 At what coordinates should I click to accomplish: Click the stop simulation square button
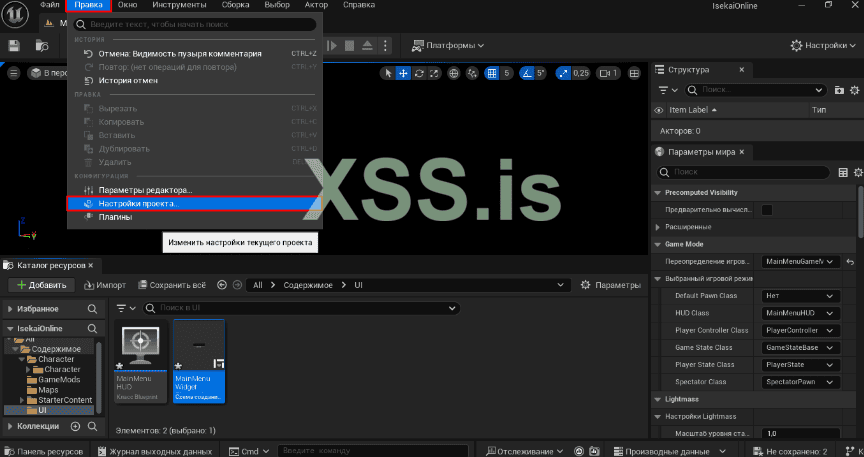pos(349,46)
